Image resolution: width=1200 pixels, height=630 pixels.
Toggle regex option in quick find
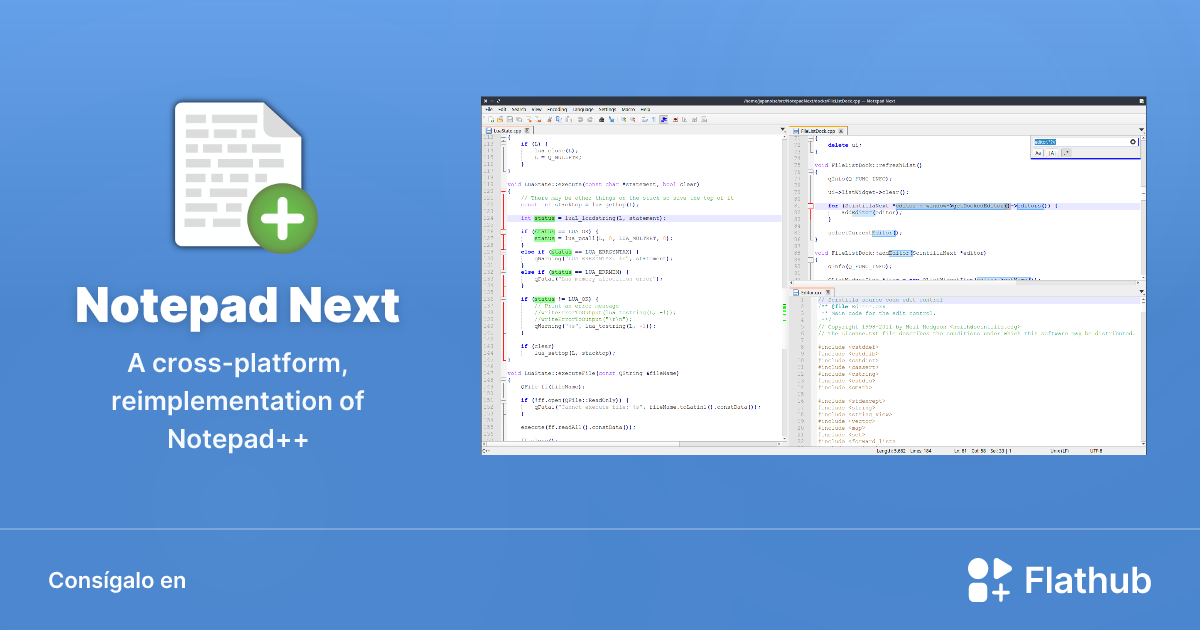[1066, 152]
